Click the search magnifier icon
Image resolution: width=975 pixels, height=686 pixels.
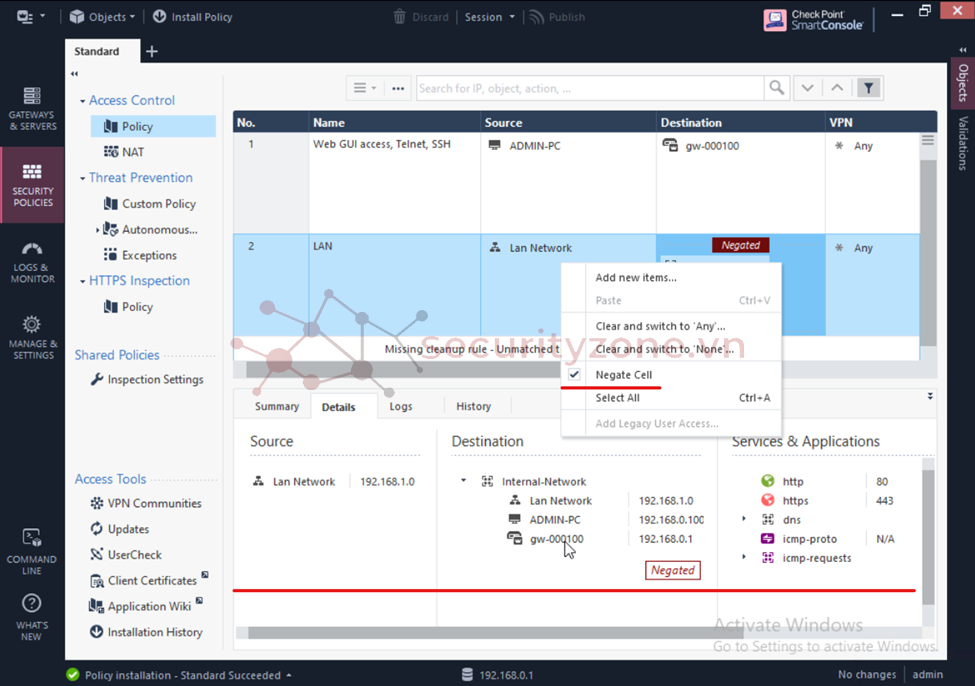[777, 88]
